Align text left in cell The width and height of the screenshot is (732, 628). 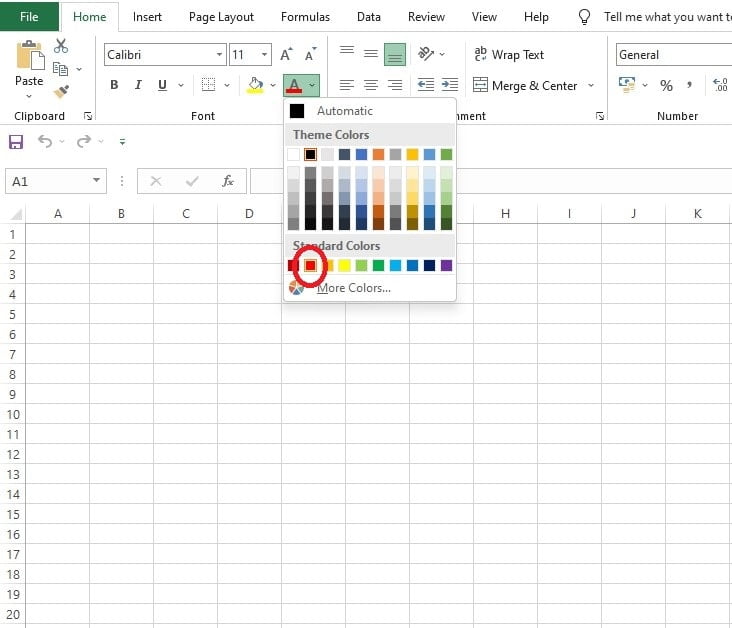pos(346,85)
